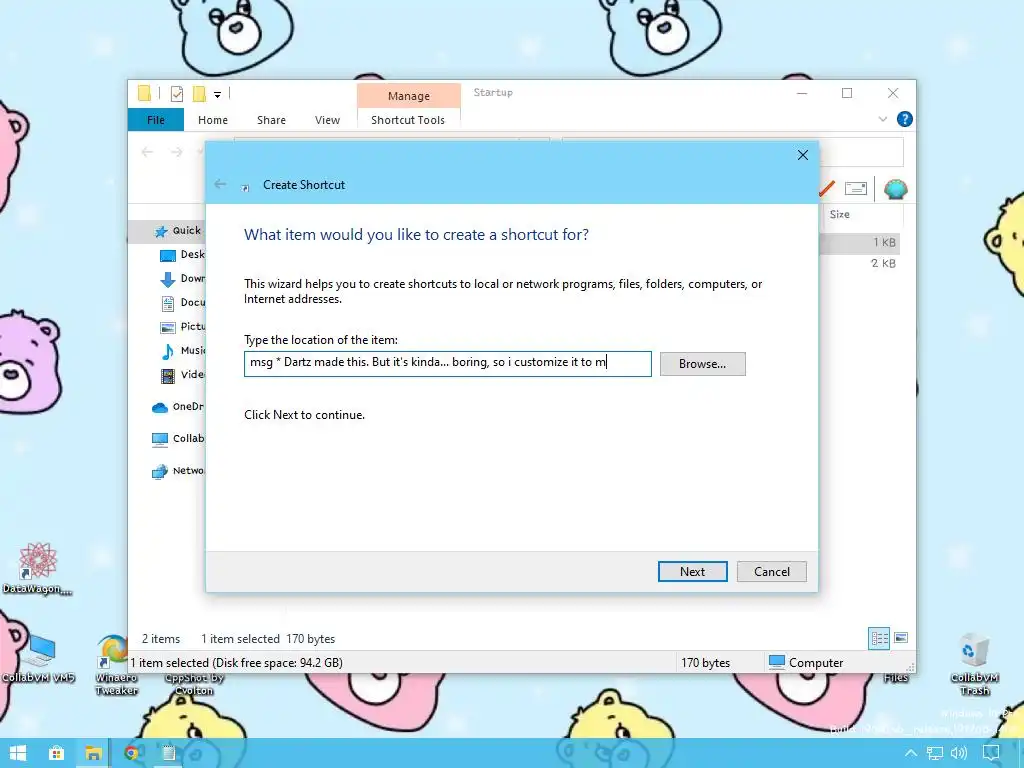Open Winaero Tweaker desktop shortcut

pyautogui.click(x=116, y=664)
